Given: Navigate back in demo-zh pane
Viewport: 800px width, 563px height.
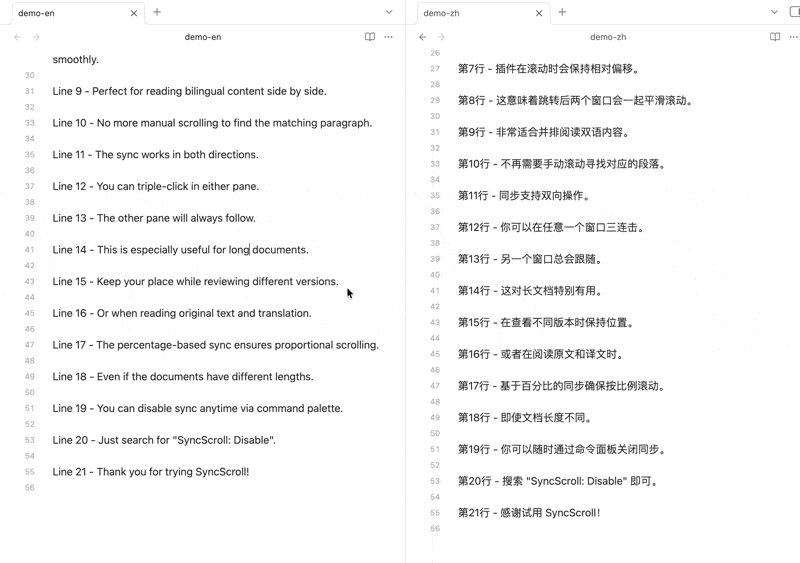Looking at the screenshot, I should coord(422,37).
